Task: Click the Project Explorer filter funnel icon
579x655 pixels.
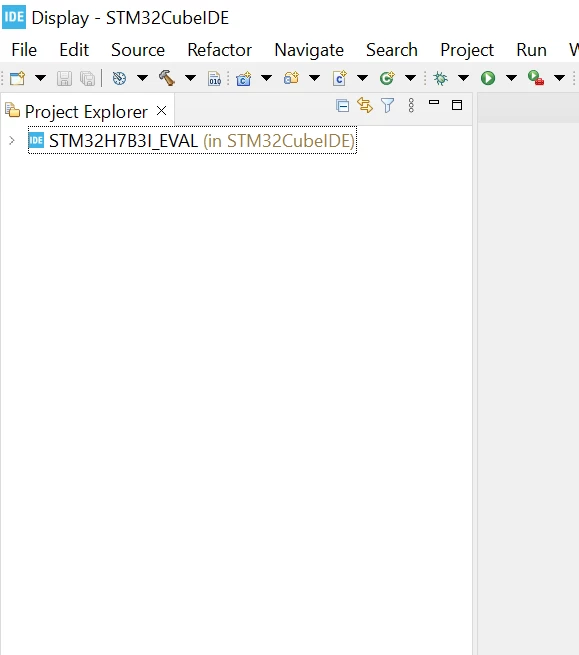Action: click(x=388, y=105)
